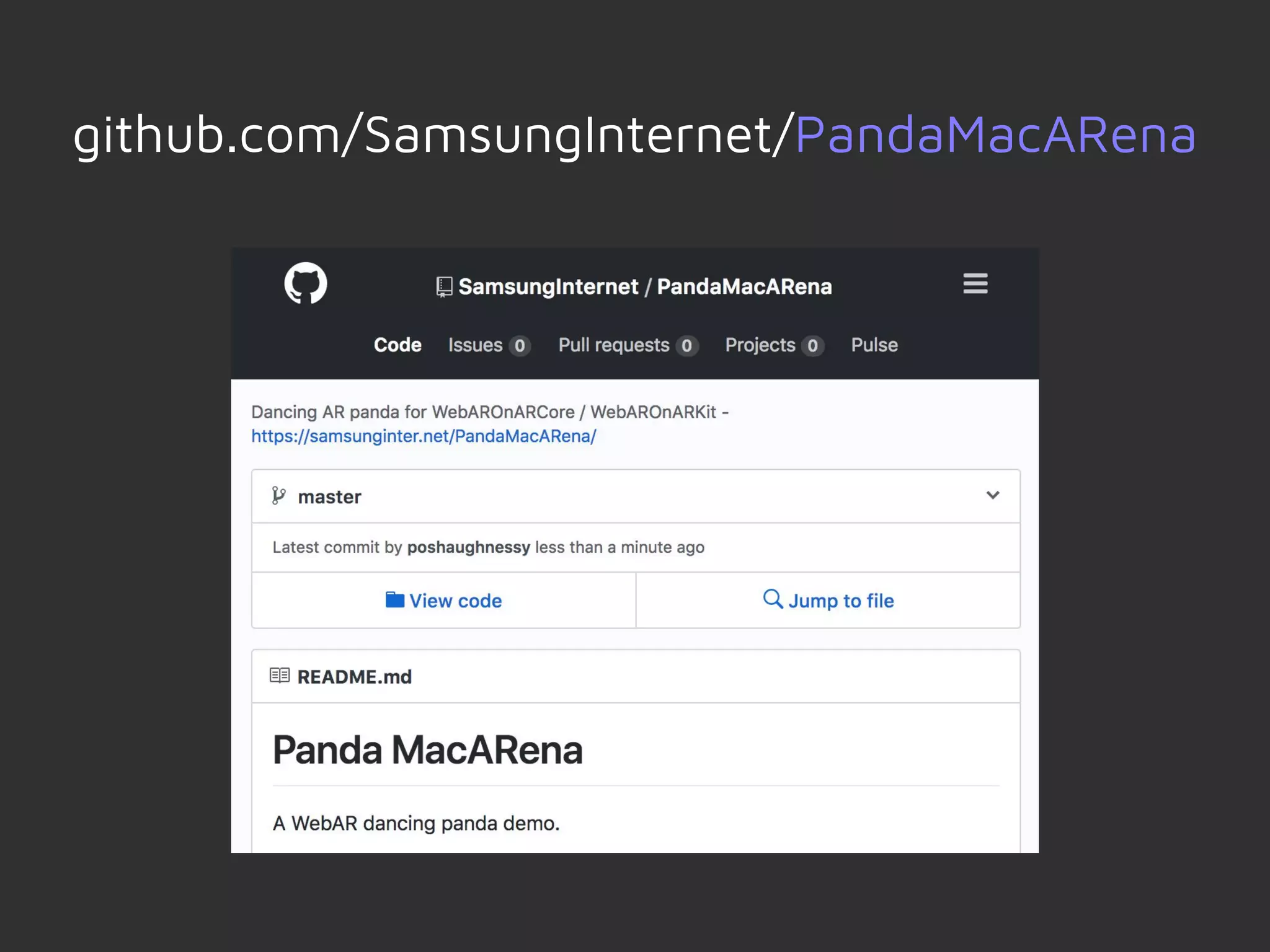Open the poshaughnessy committer profile

click(468, 547)
